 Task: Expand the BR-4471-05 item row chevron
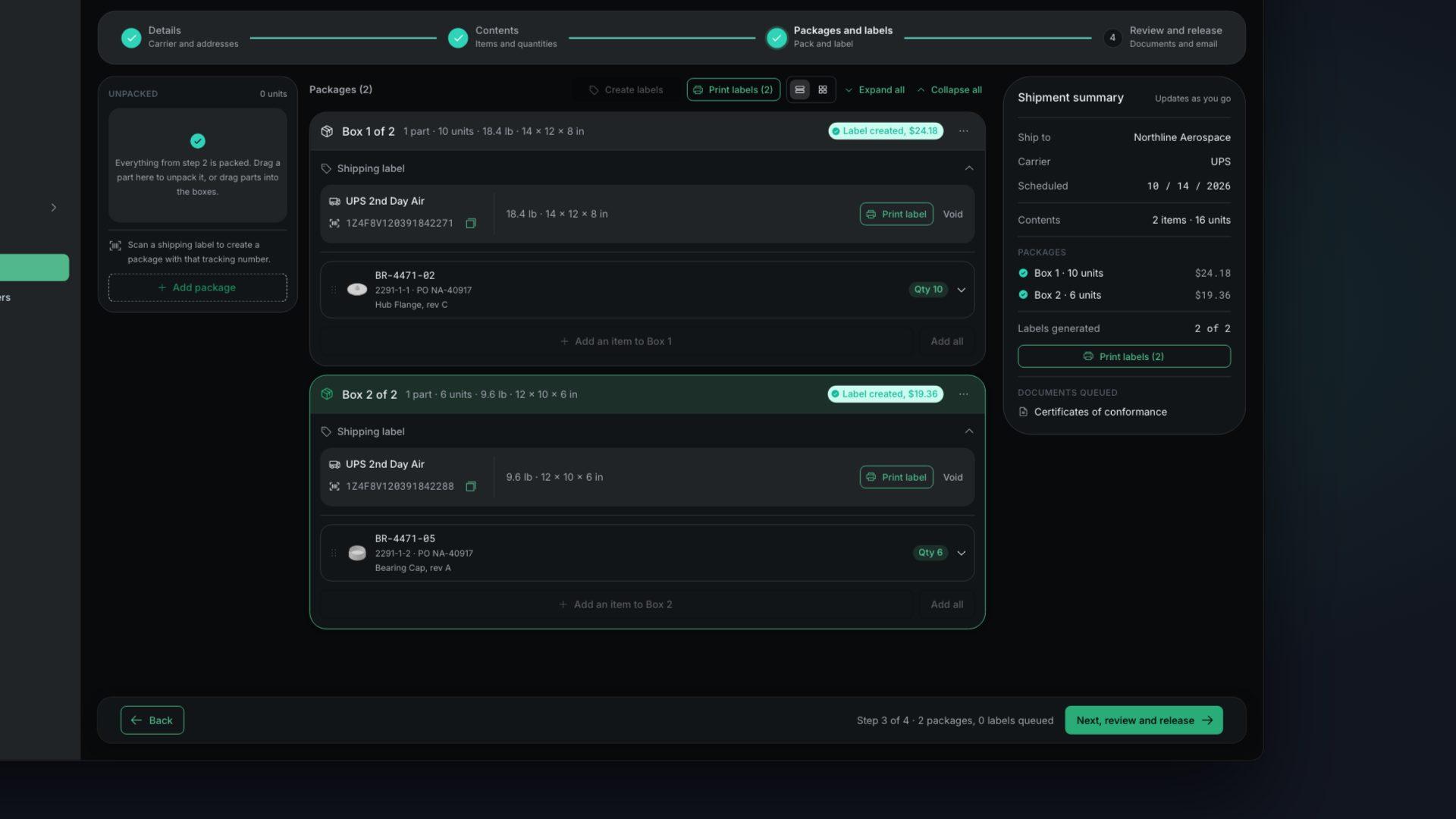point(961,553)
